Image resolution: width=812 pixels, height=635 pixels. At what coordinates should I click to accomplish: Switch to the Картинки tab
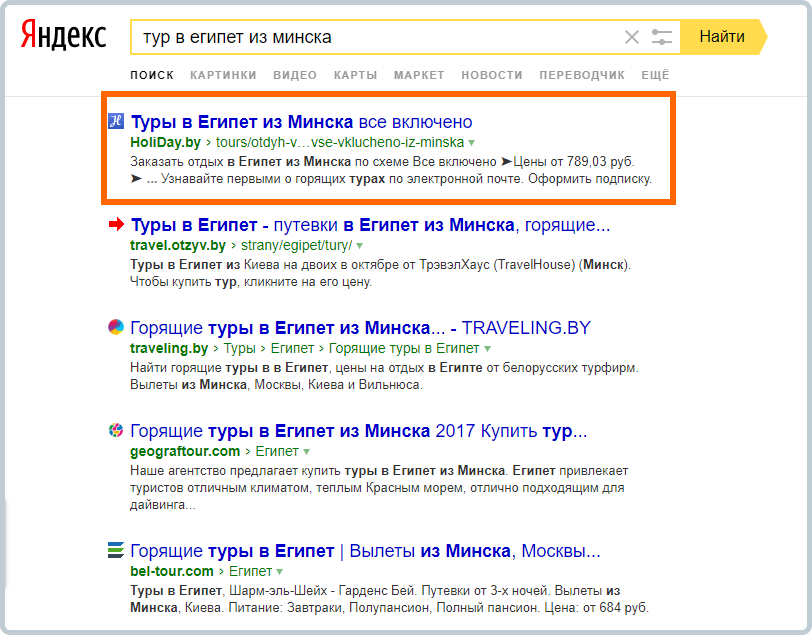(223, 75)
